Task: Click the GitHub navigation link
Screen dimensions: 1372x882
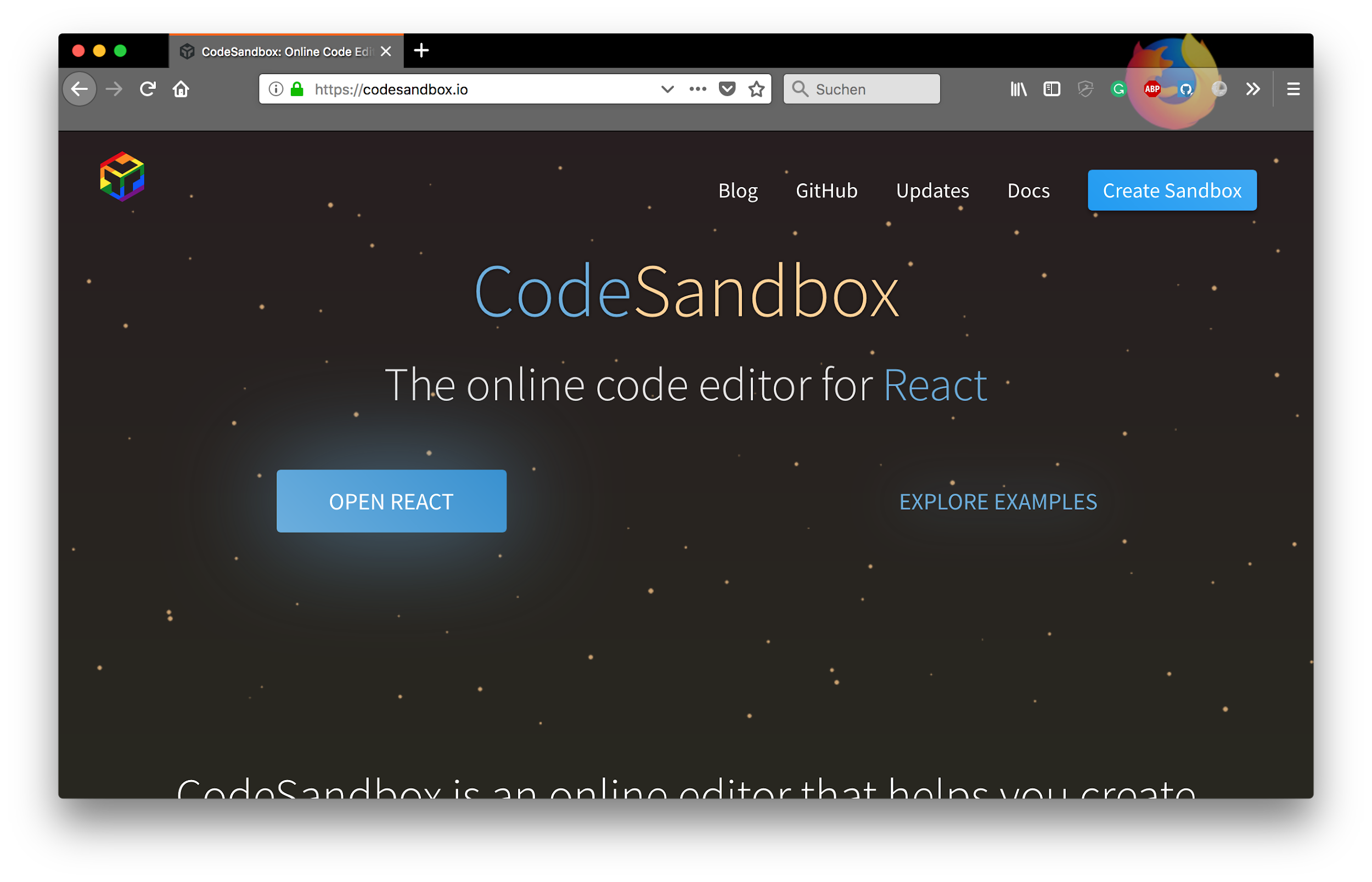Action: 825,189
